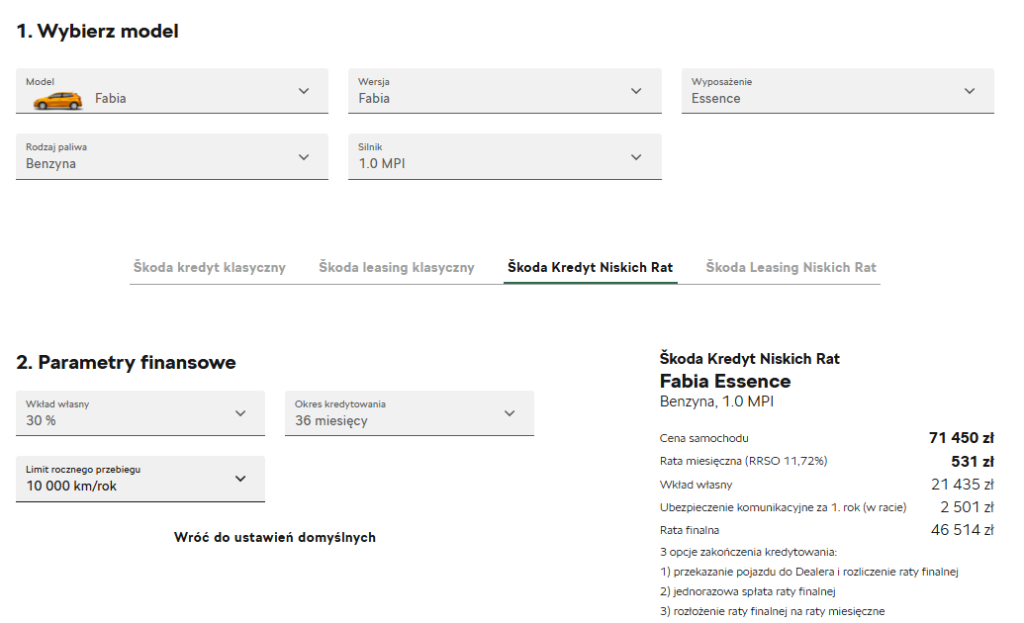
Task: Click option 2) jednorazowa spłata raty finalnej
Action: [748, 592]
